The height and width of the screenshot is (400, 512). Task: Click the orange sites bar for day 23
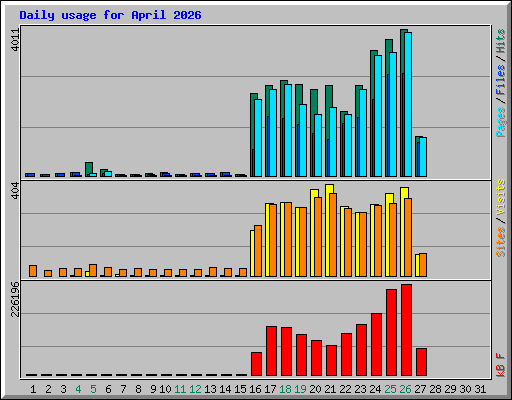pyautogui.click(x=363, y=244)
